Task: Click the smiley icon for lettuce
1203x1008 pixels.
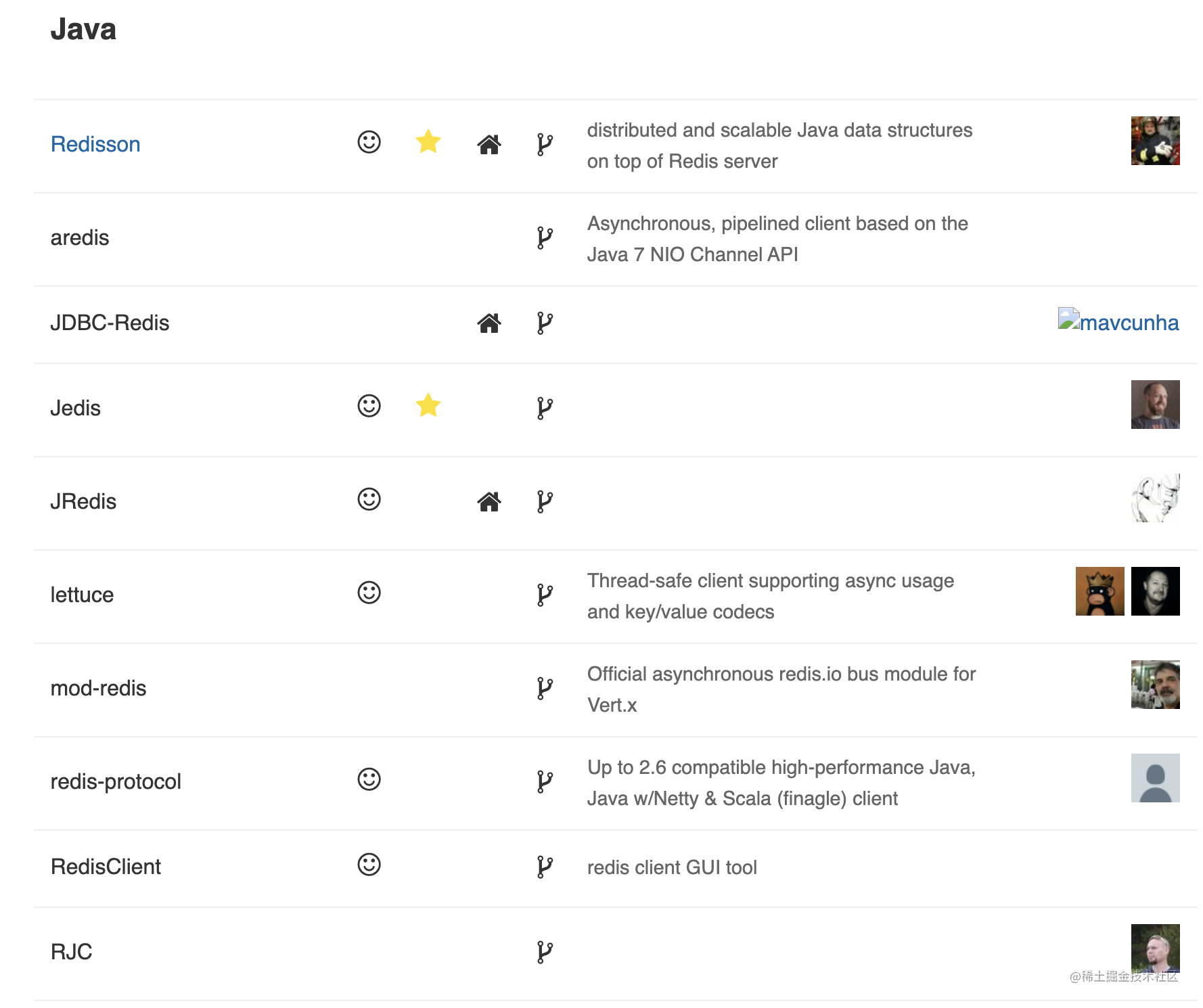Action: tap(369, 593)
